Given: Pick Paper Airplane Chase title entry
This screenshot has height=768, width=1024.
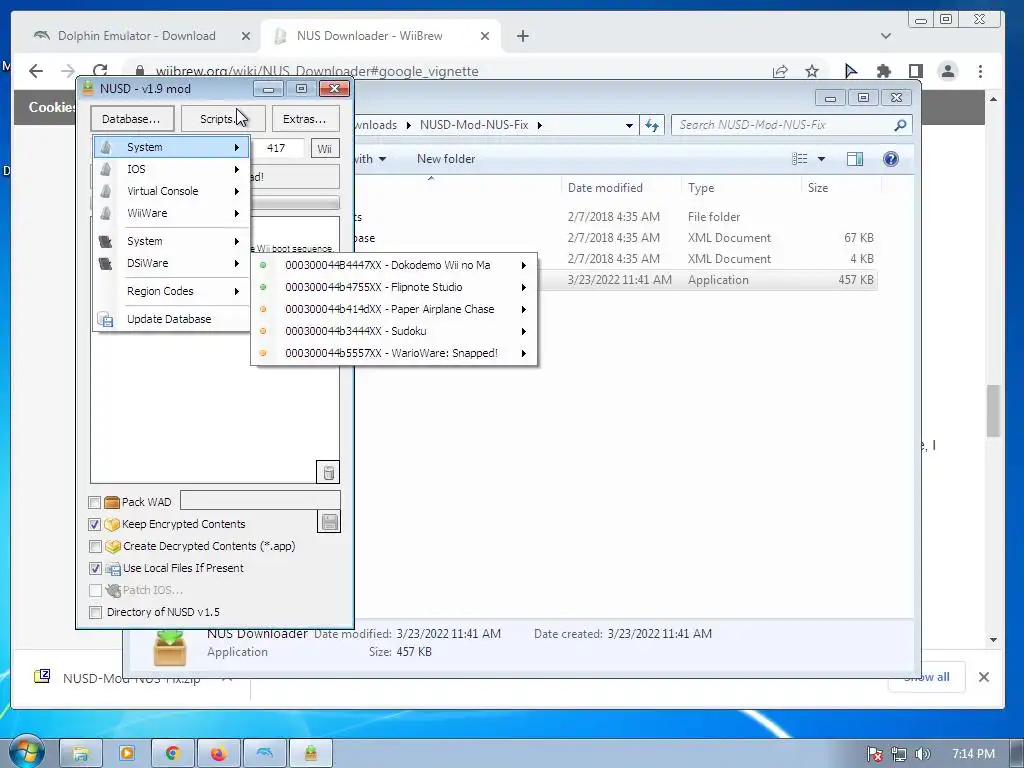Looking at the screenshot, I should (394, 310).
